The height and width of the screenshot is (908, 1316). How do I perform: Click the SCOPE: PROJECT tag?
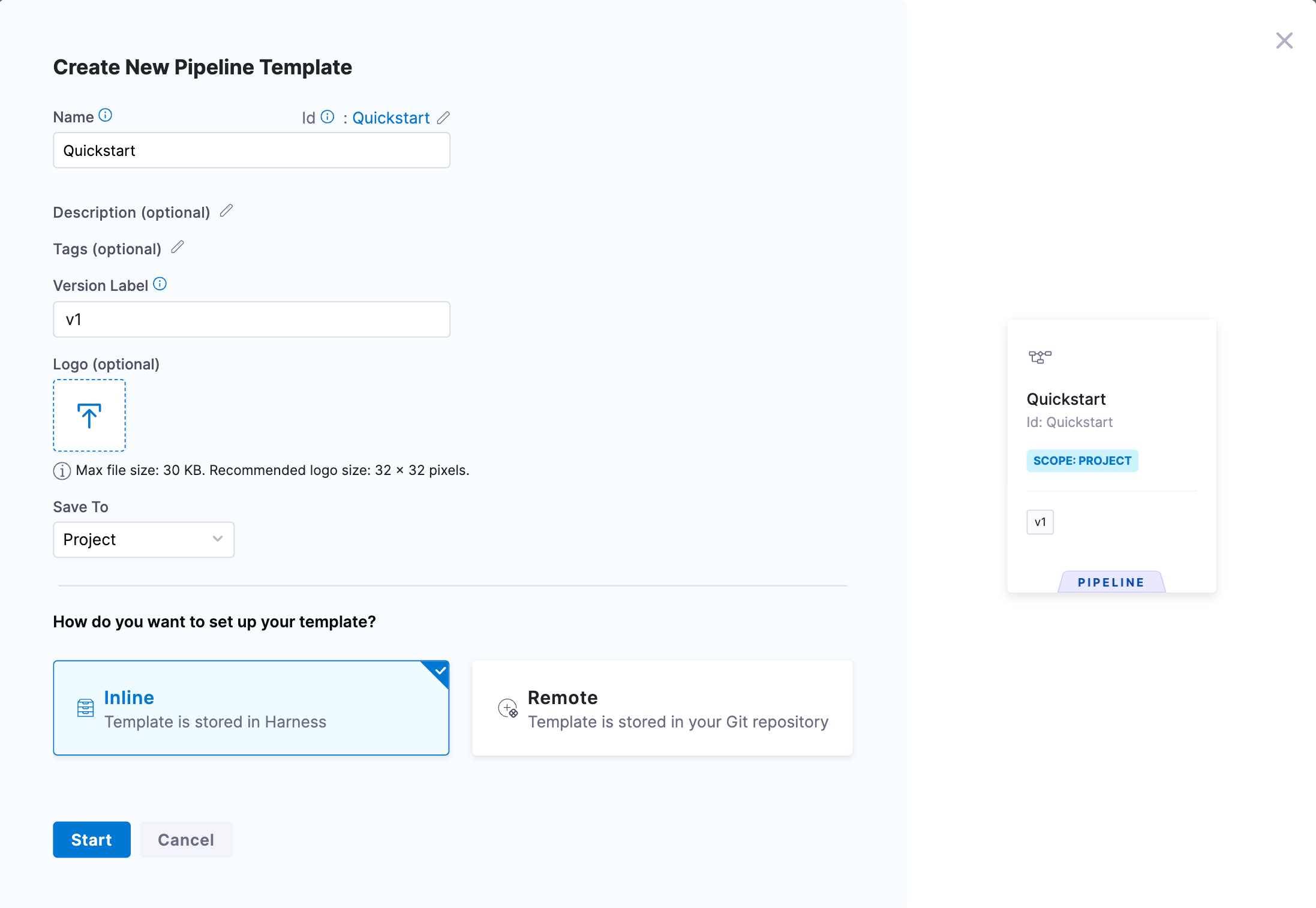tap(1082, 461)
